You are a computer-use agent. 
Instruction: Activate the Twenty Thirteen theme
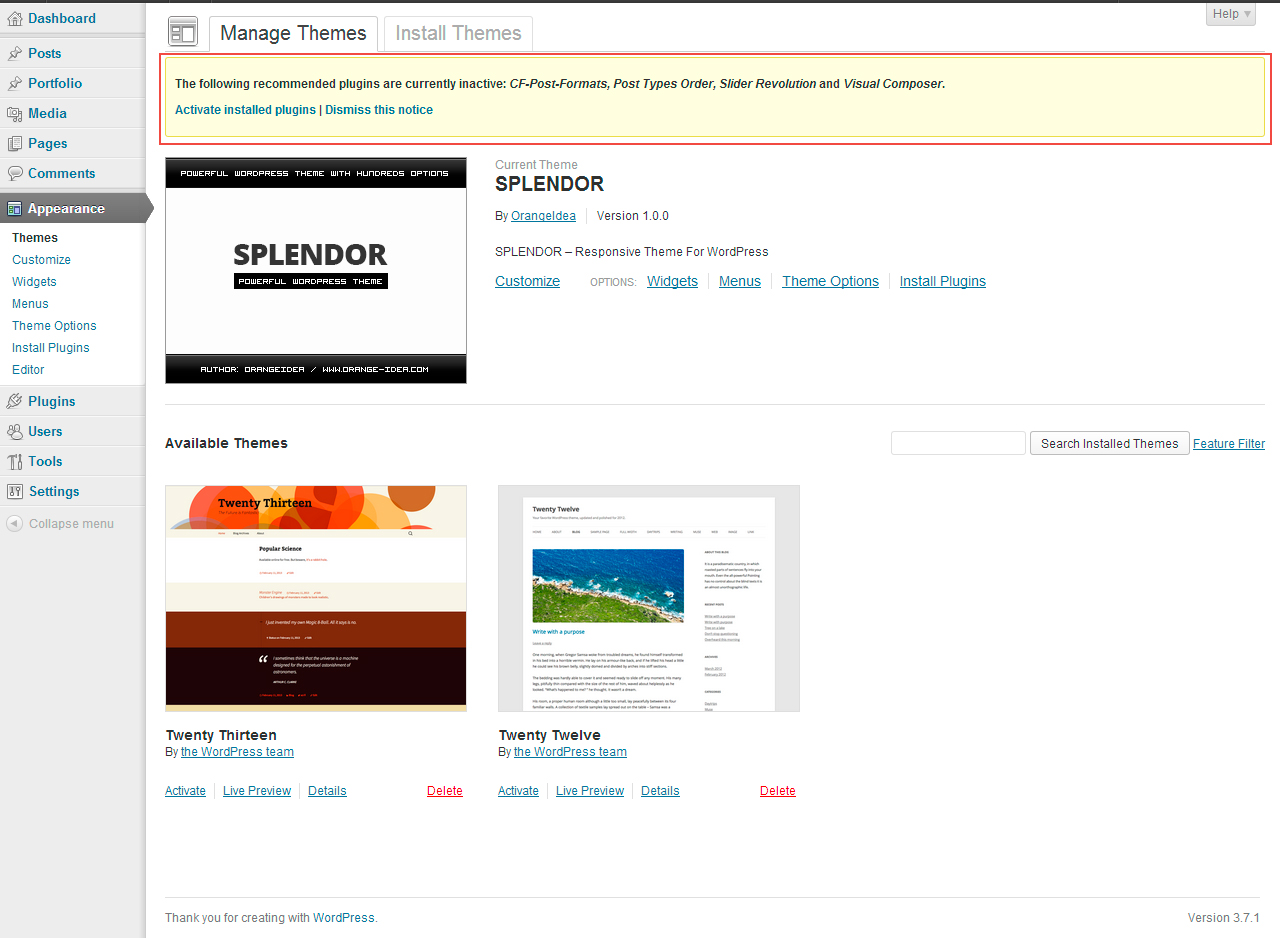click(x=185, y=791)
